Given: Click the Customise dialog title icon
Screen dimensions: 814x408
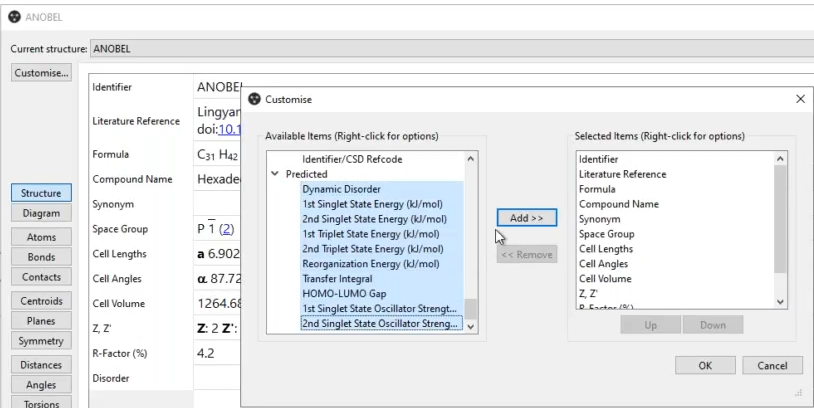Looking at the screenshot, I should pyautogui.click(x=255, y=100).
